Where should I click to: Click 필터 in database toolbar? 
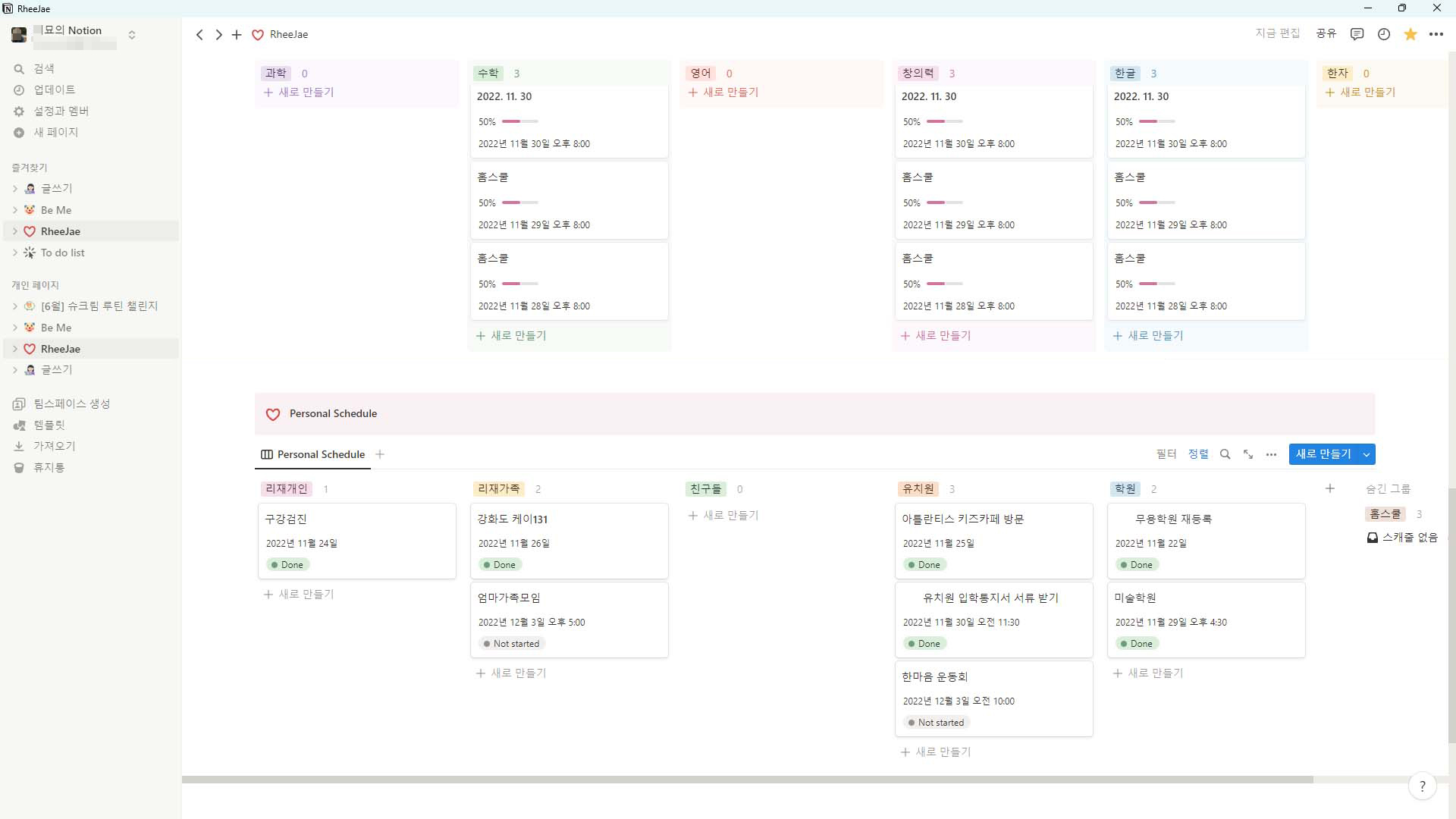click(x=1166, y=454)
